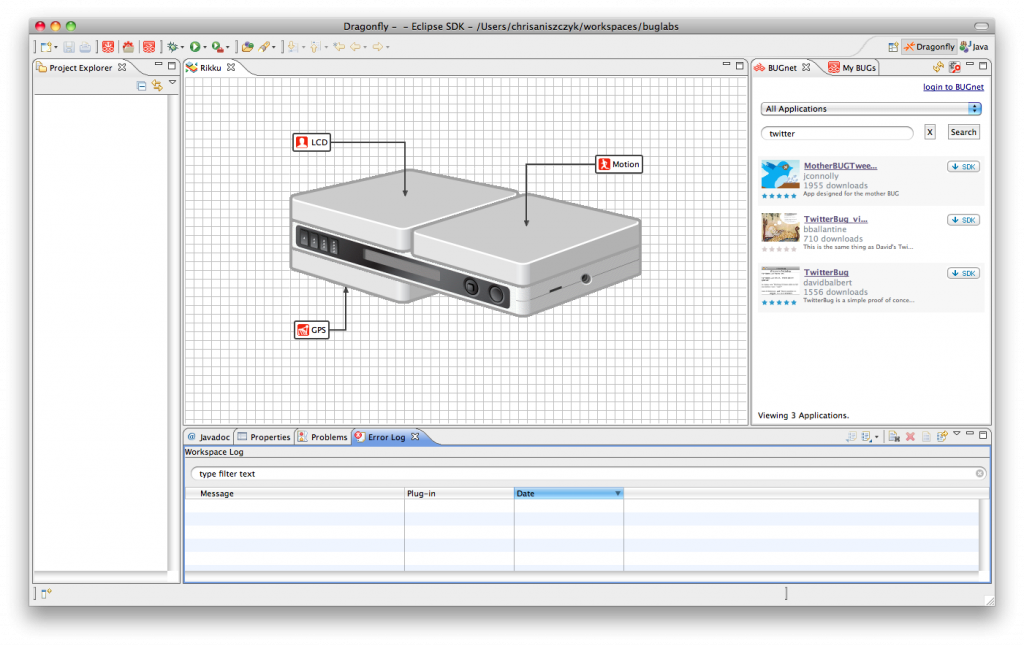The height and width of the screenshot is (646, 1024).
Task: Click the refresh icon in the BUGnet panel
Action: pyautogui.click(x=938, y=67)
